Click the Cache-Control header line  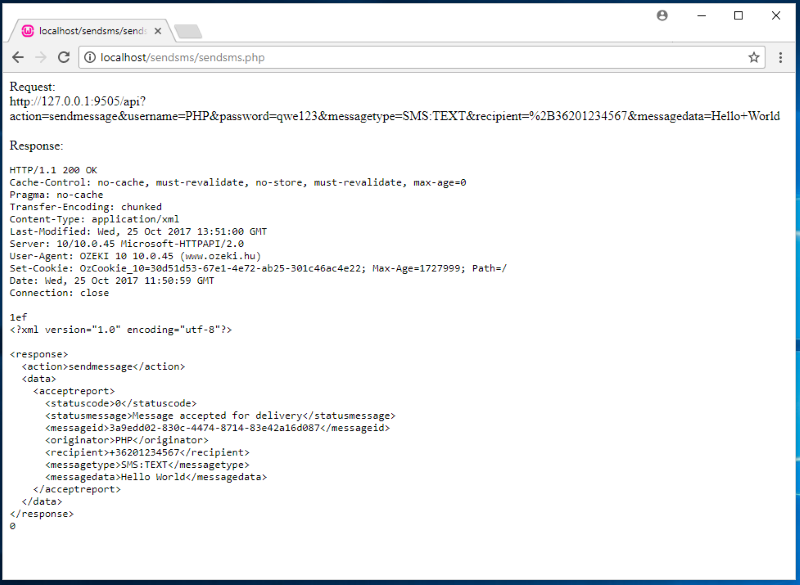pos(238,182)
